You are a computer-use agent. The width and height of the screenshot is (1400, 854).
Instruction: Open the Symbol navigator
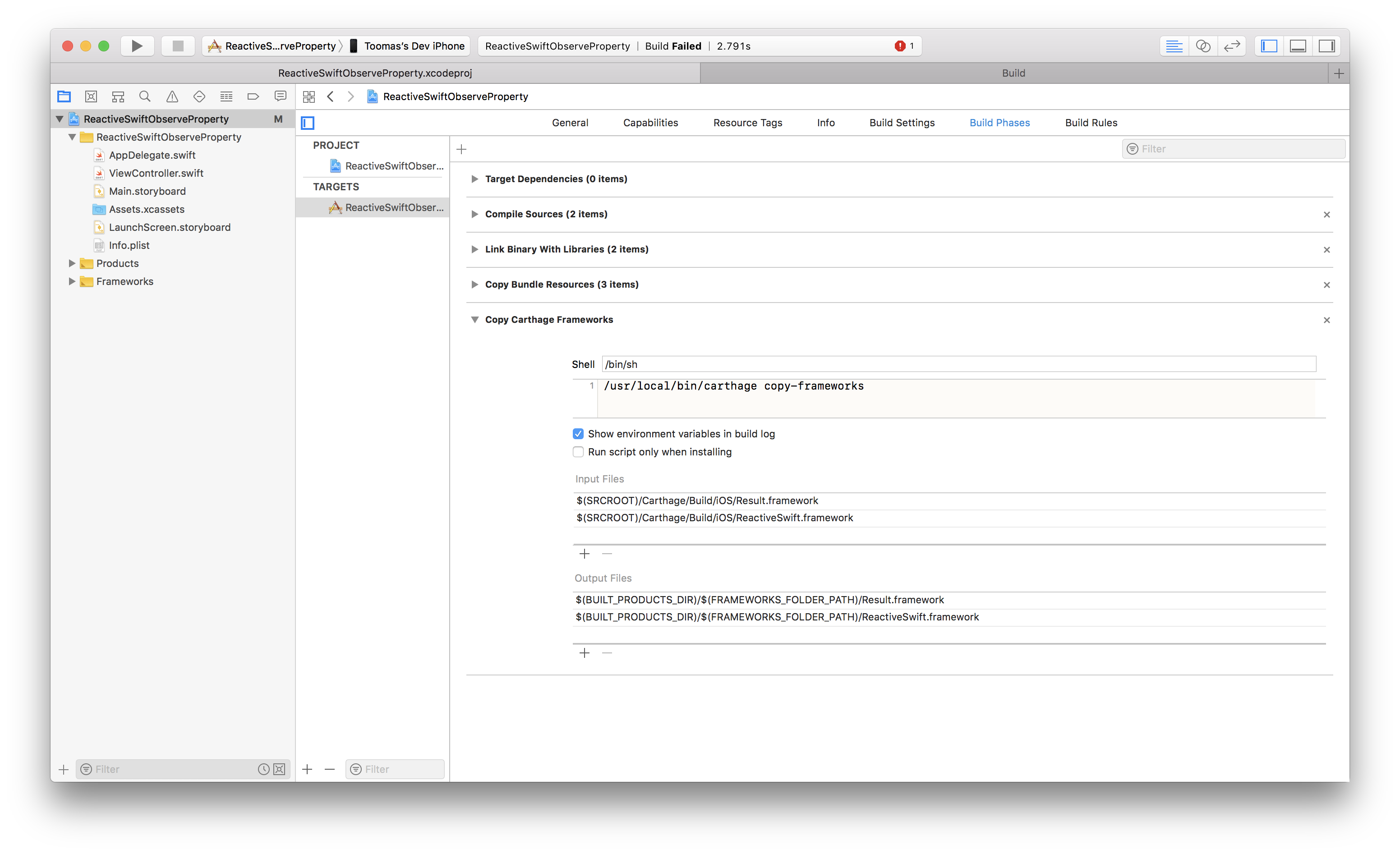118,96
